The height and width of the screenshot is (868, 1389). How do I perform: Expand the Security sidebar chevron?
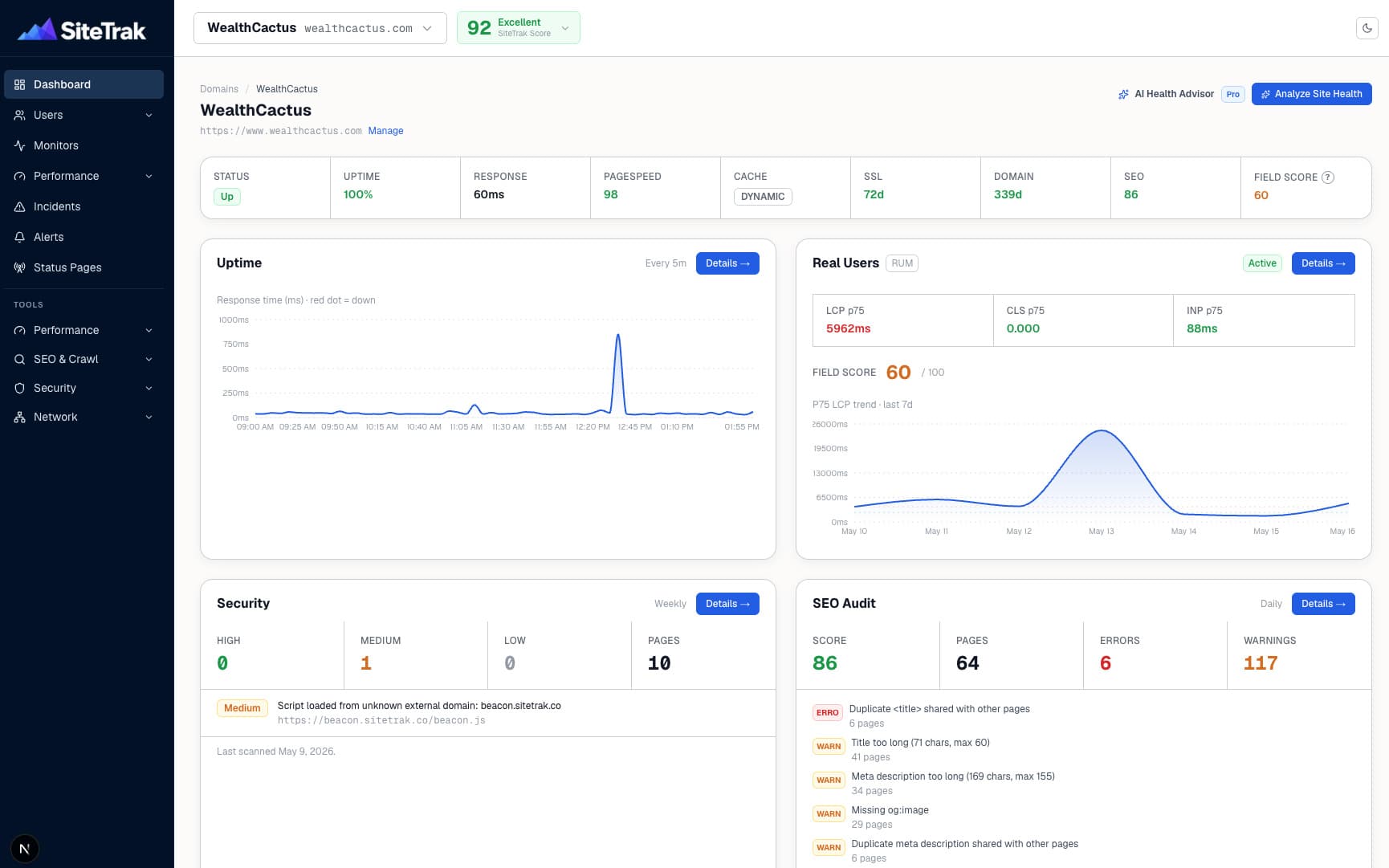click(x=149, y=388)
